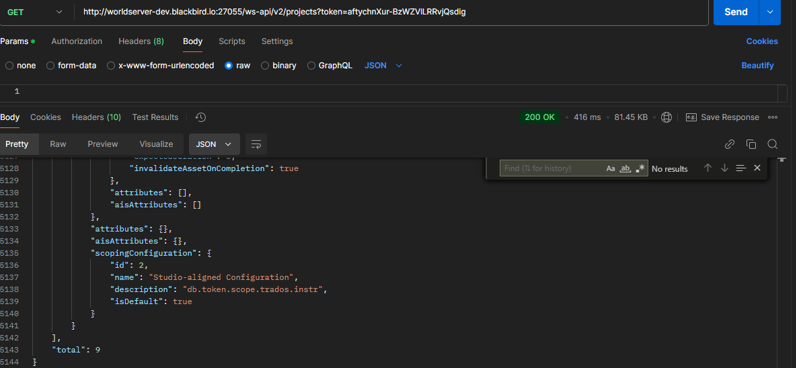The image size is (796, 368).
Task: Switch to the Test Results tab
Action: (x=155, y=117)
